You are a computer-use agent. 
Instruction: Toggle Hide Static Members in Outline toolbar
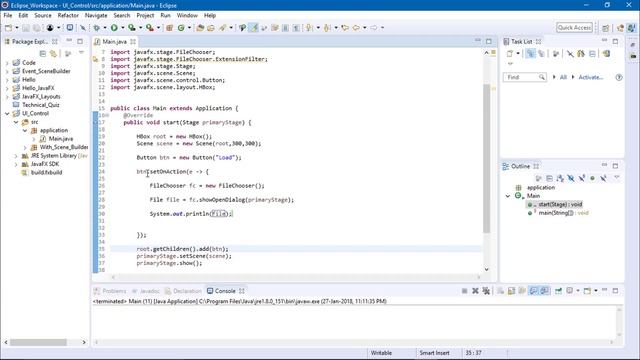582,178
